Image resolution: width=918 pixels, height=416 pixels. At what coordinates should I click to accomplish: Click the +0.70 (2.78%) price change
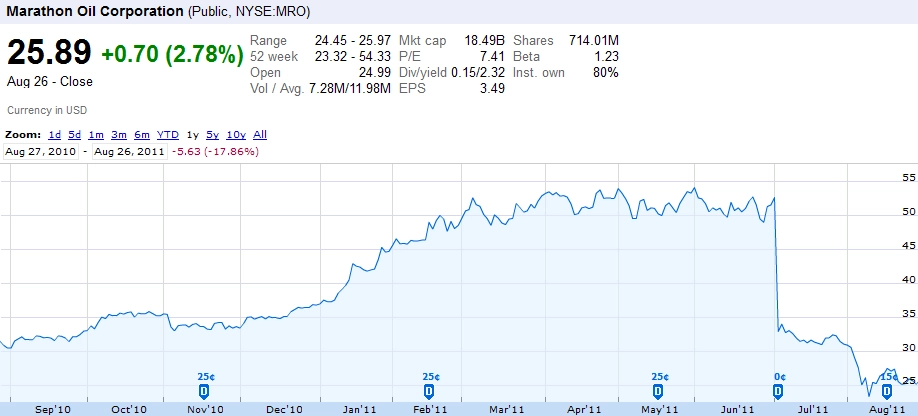point(172,54)
